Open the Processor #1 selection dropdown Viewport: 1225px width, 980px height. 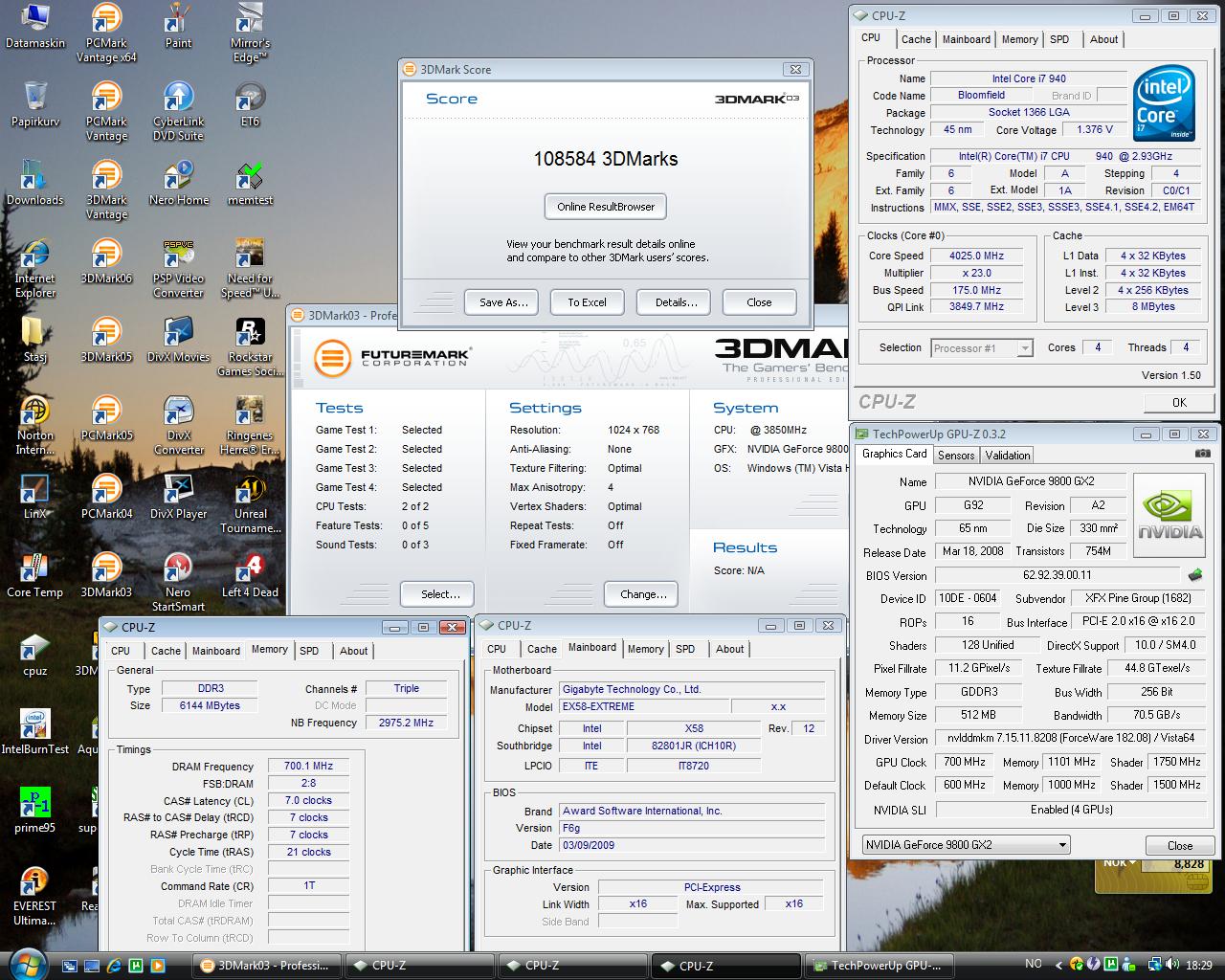[982, 348]
